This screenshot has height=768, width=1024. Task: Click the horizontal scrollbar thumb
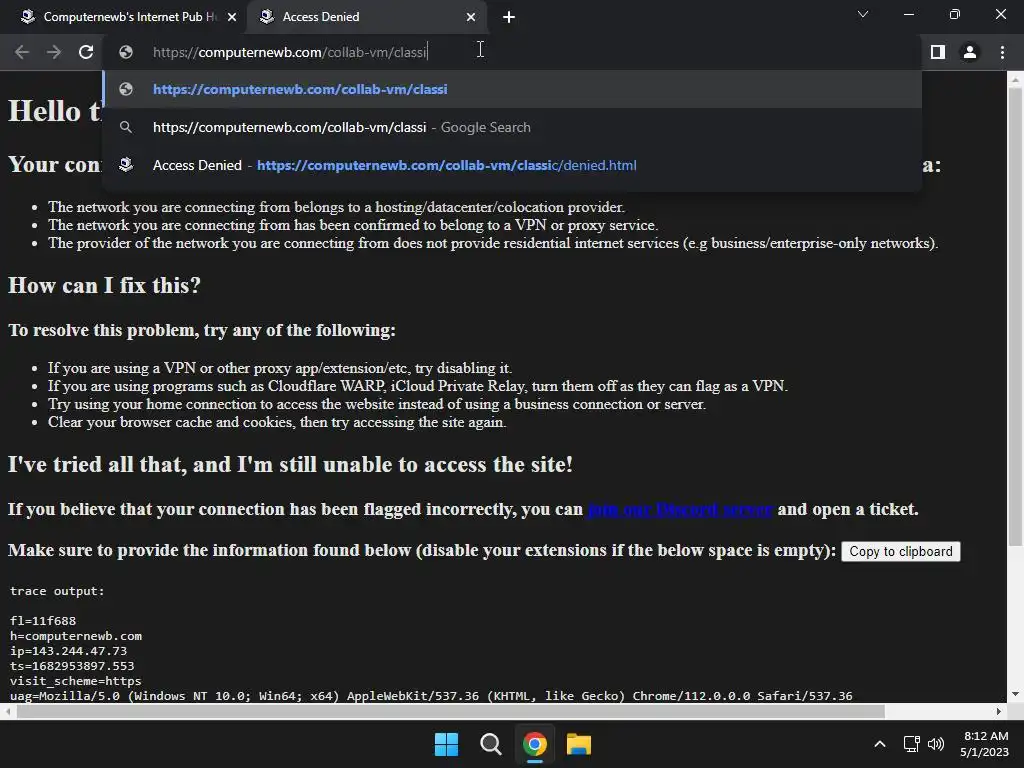coord(451,711)
